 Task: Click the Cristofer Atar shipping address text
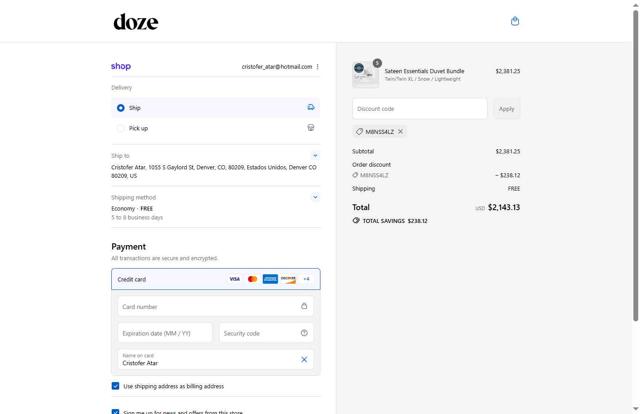pyautogui.click(x=214, y=171)
